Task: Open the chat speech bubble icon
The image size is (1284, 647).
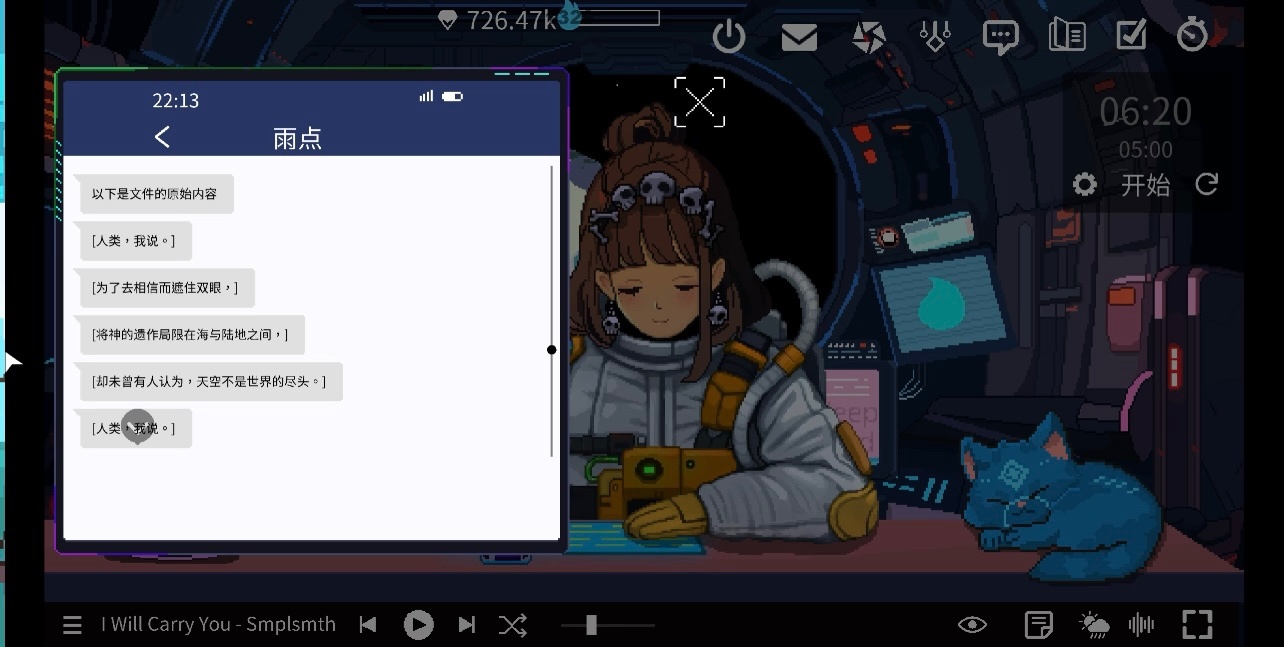Action: click(1000, 38)
